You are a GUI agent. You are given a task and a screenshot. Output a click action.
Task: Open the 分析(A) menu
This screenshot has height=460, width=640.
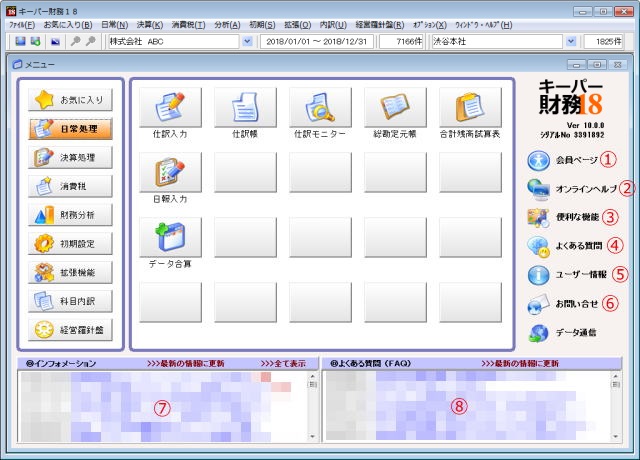227,25
